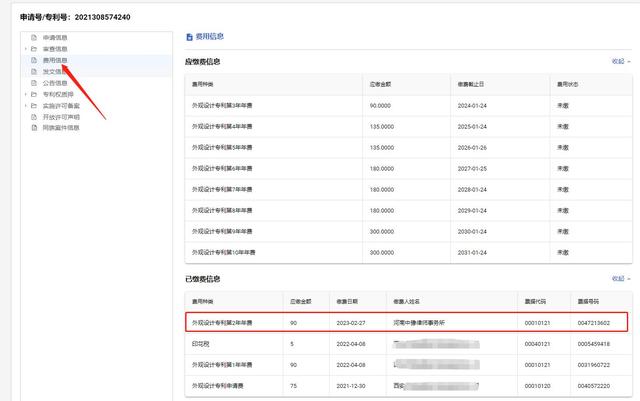Click the file icon beside 申请信息
Screen dimensions: 640x401
[34, 38]
